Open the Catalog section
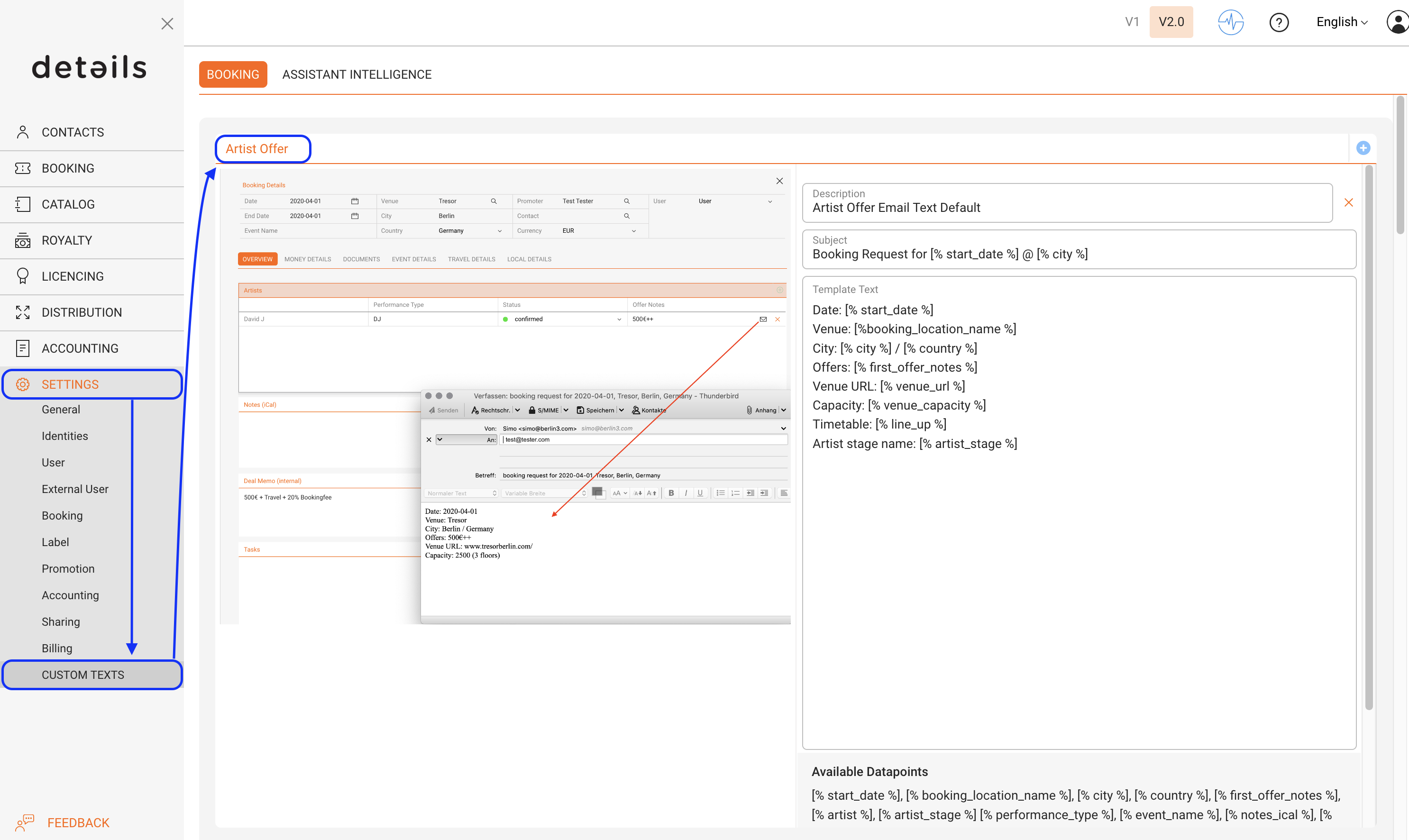Screen dimensions: 1409x840 click(x=91, y=205)
